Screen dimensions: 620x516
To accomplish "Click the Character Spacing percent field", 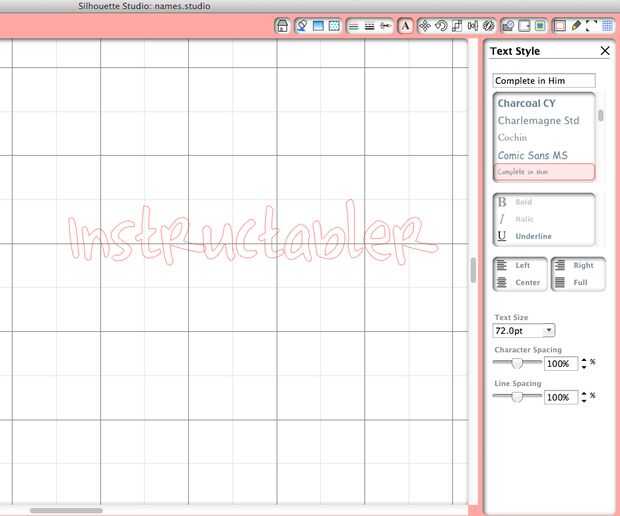I will pos(561,363).
